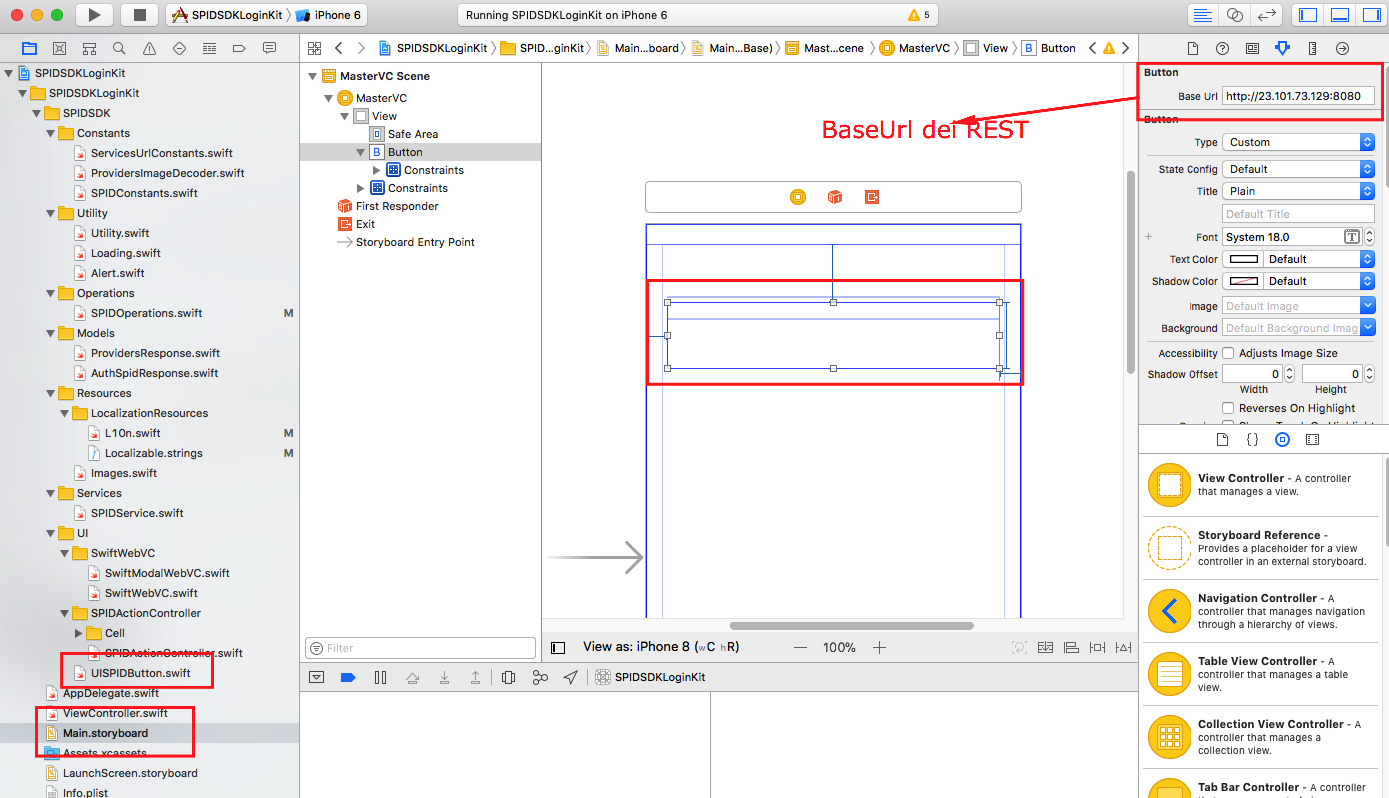1389x798 pixels.
Task: Open the Find navigator search icon
Action: pyautogui.click(x=119, y=48)
